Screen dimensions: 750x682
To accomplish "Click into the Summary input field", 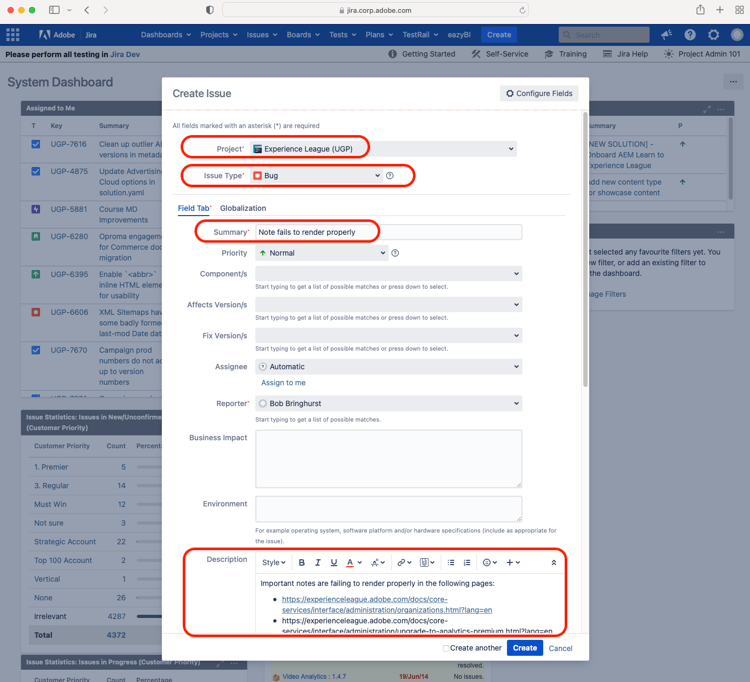I will (x=388, y=232).
